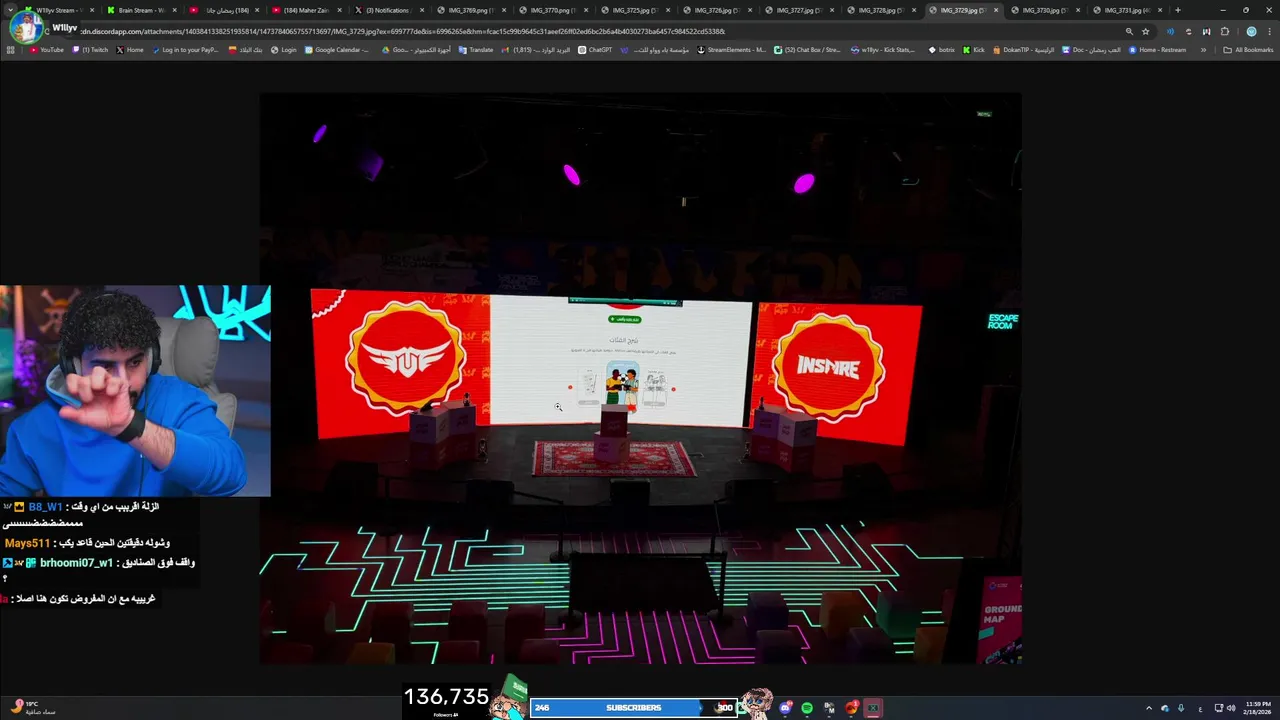1280x720 pixels.
Task: Open the IMG_3728.jpg tab
Action: 879,10
